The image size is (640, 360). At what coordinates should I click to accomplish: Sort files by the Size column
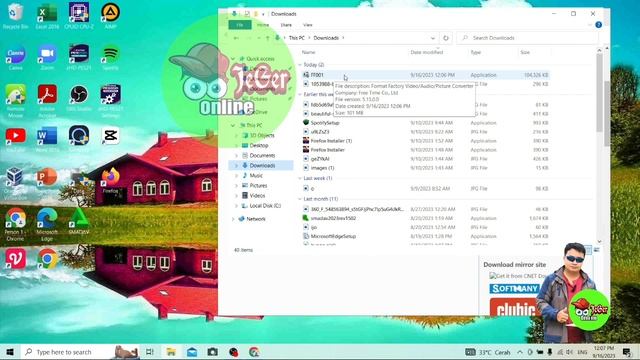click(525, 52)
